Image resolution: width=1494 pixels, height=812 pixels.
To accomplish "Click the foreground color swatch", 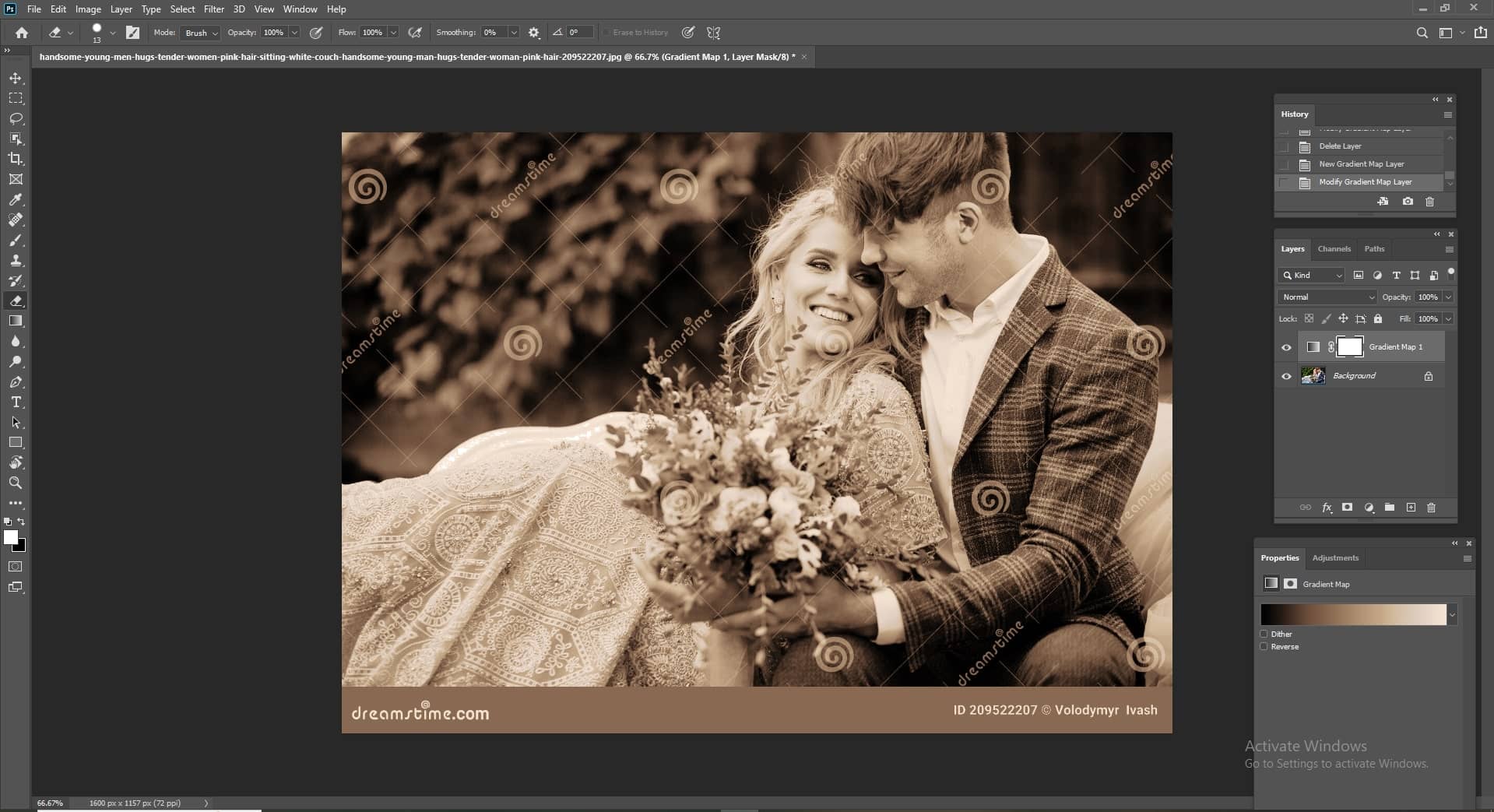I will tap(12, 539).
